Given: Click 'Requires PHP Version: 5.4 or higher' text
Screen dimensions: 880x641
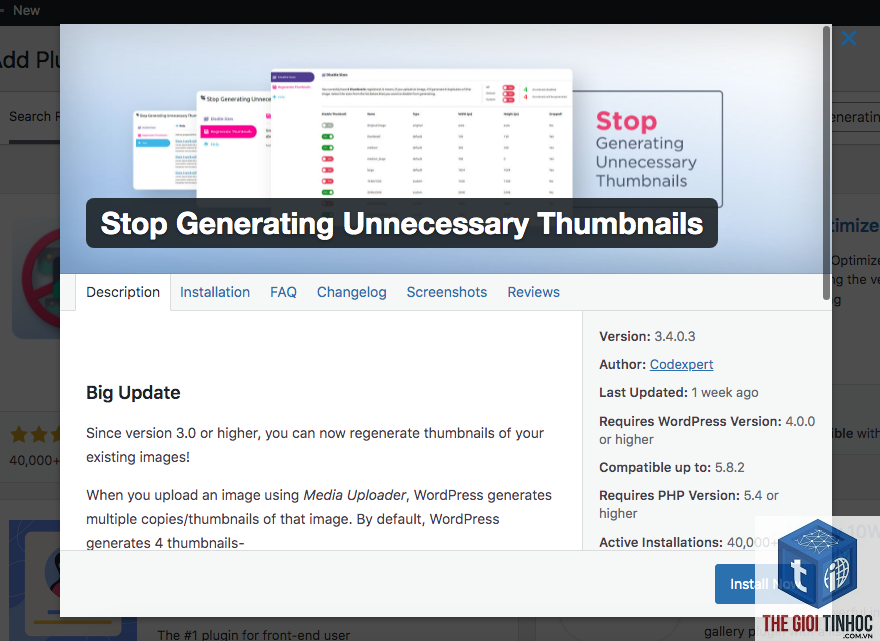Looking at the screenshot, I should click(x=689, y=504).
